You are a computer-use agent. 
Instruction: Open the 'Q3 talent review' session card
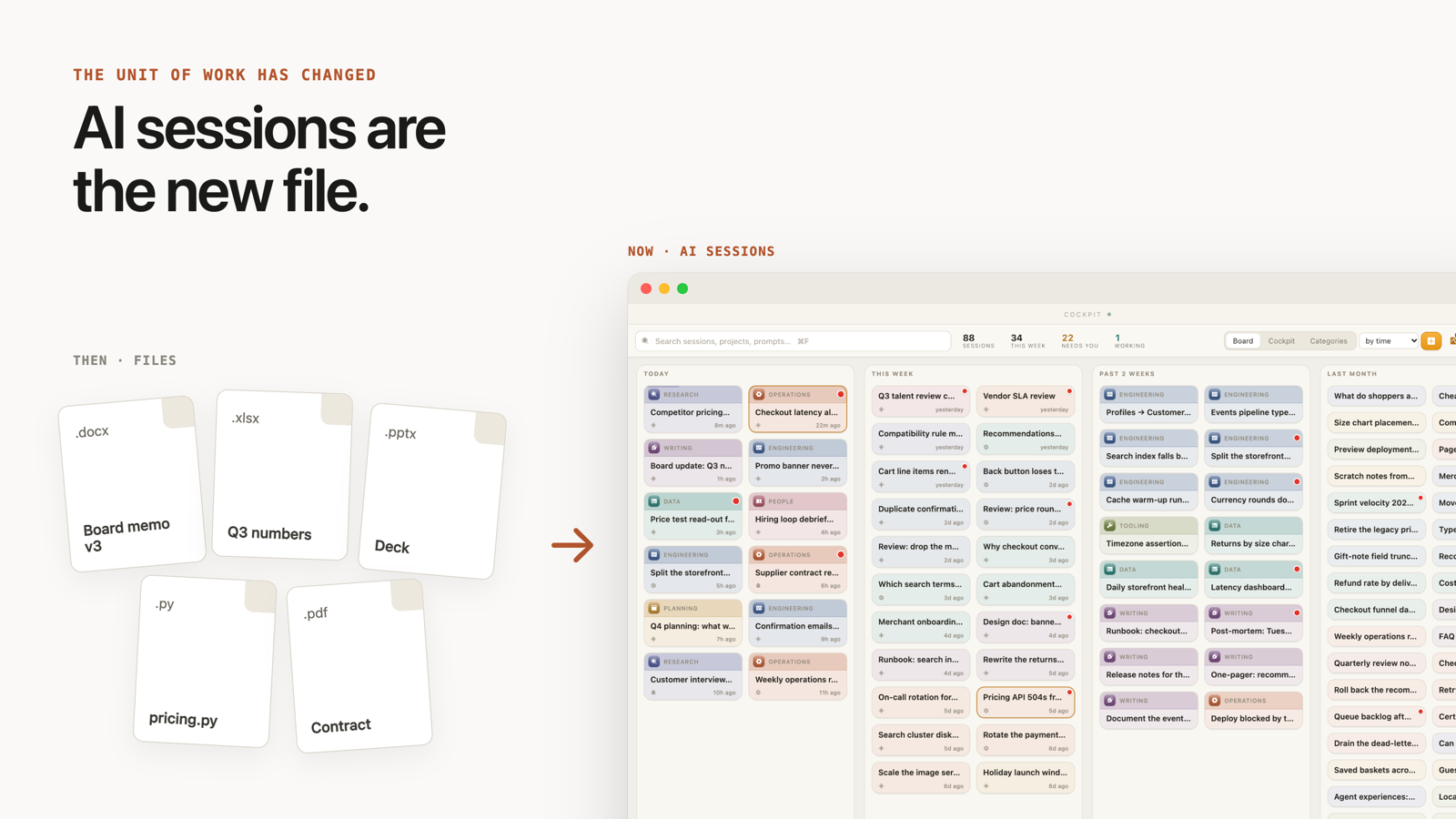pos(921,401)
